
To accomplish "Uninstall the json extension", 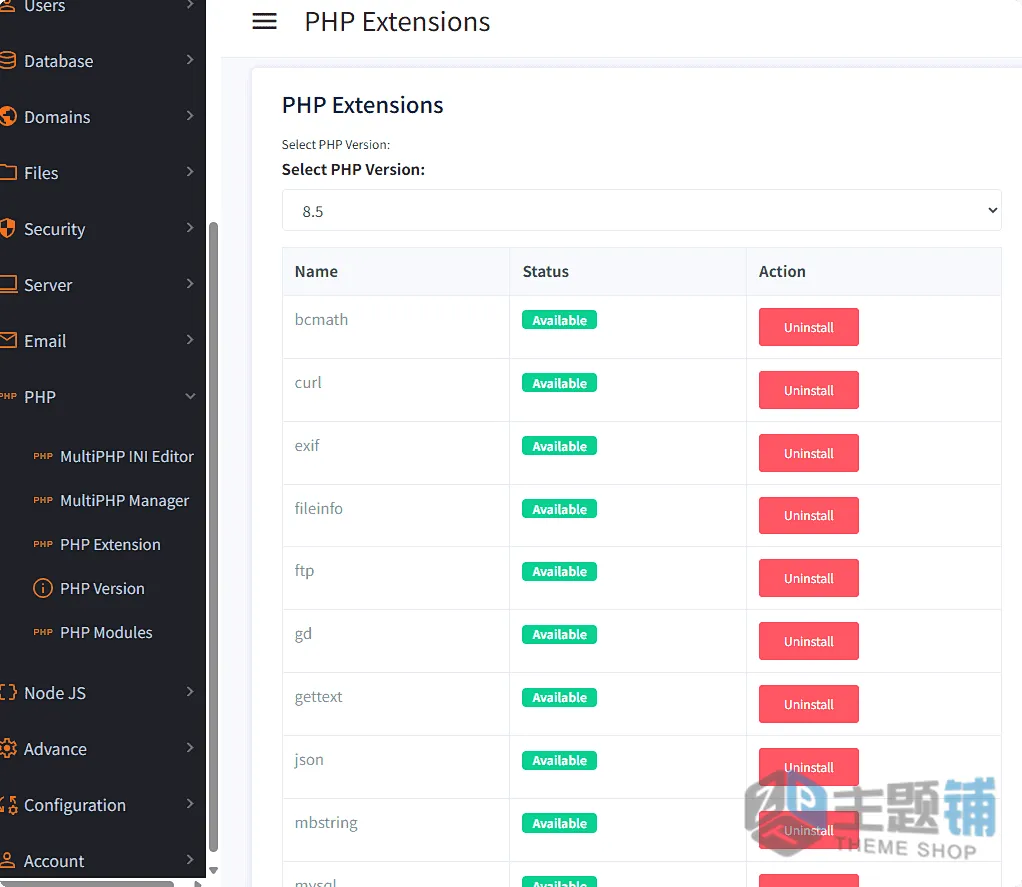I will (808, 767).
